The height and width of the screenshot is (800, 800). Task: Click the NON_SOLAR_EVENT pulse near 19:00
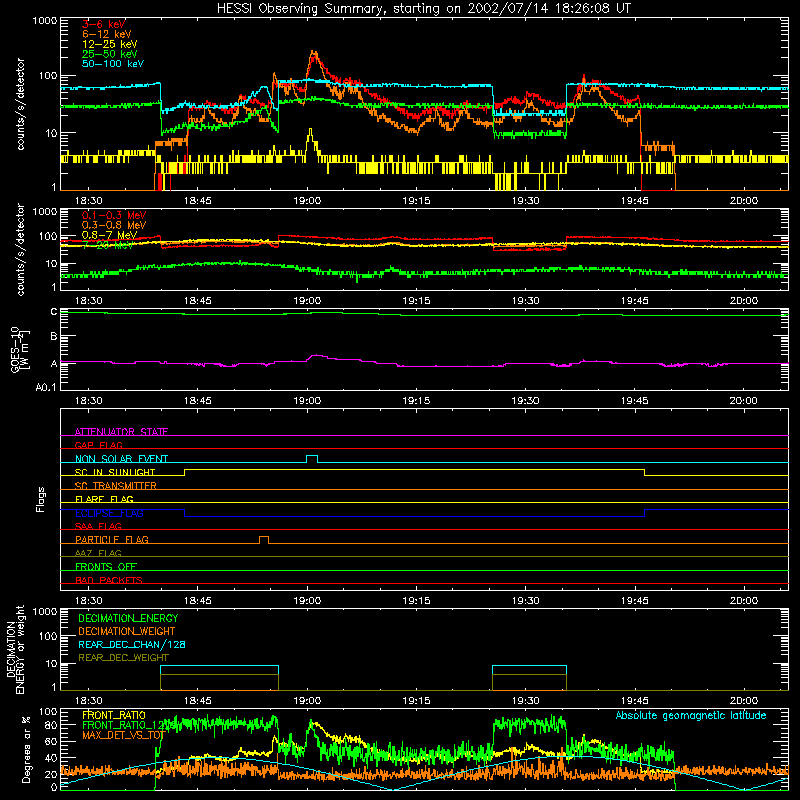312,459
